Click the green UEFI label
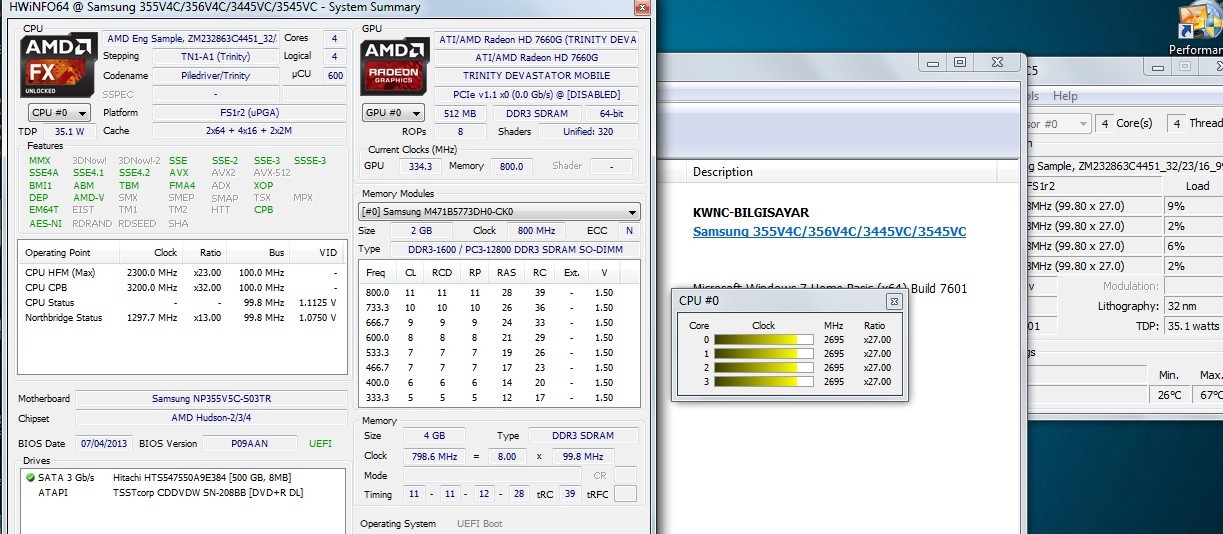Viewport: 1223px width, 534px height. click(x=322, y=443)
